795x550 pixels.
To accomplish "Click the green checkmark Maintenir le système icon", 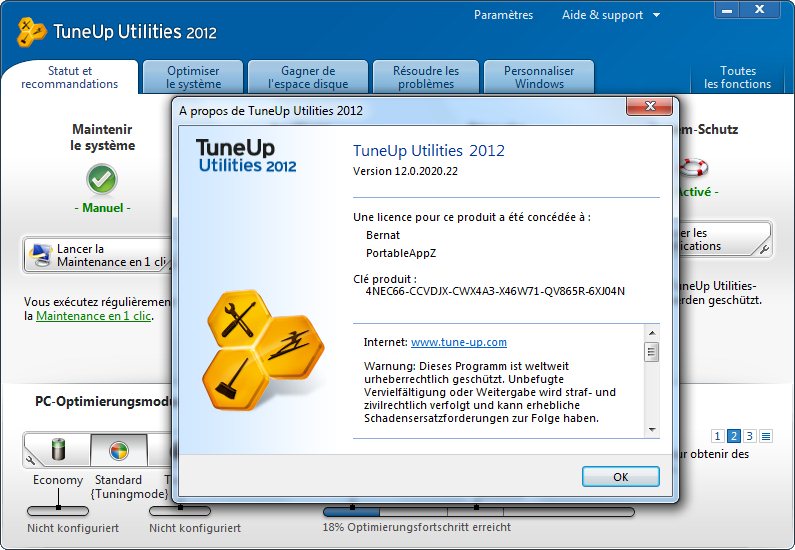I will pyautogui.click(x=102, y=179).
